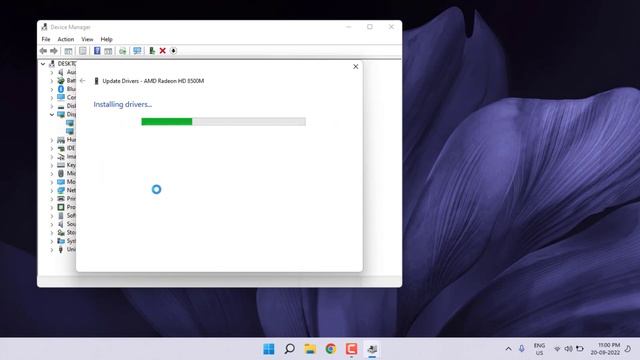This screenshot has height=360, width=640.
Task: Click the Forward arrow in Device Manager toolbar
Action: point(54,51)
